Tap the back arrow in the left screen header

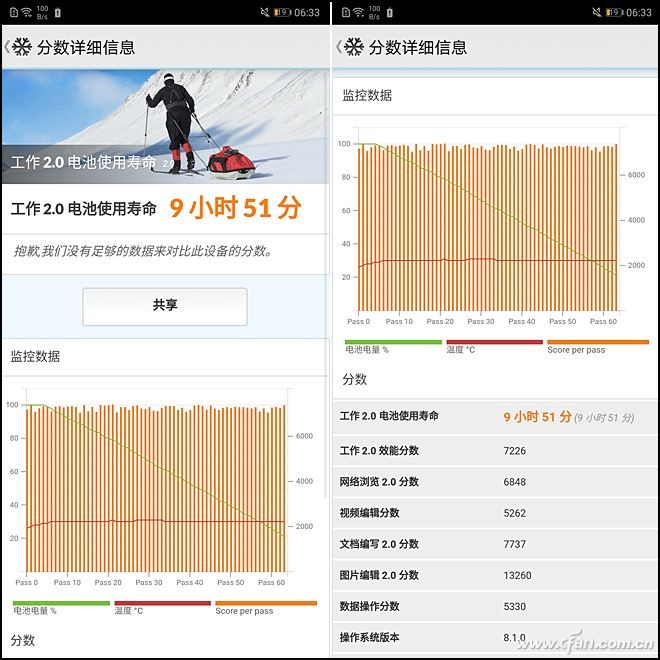(x=7, y=47)
